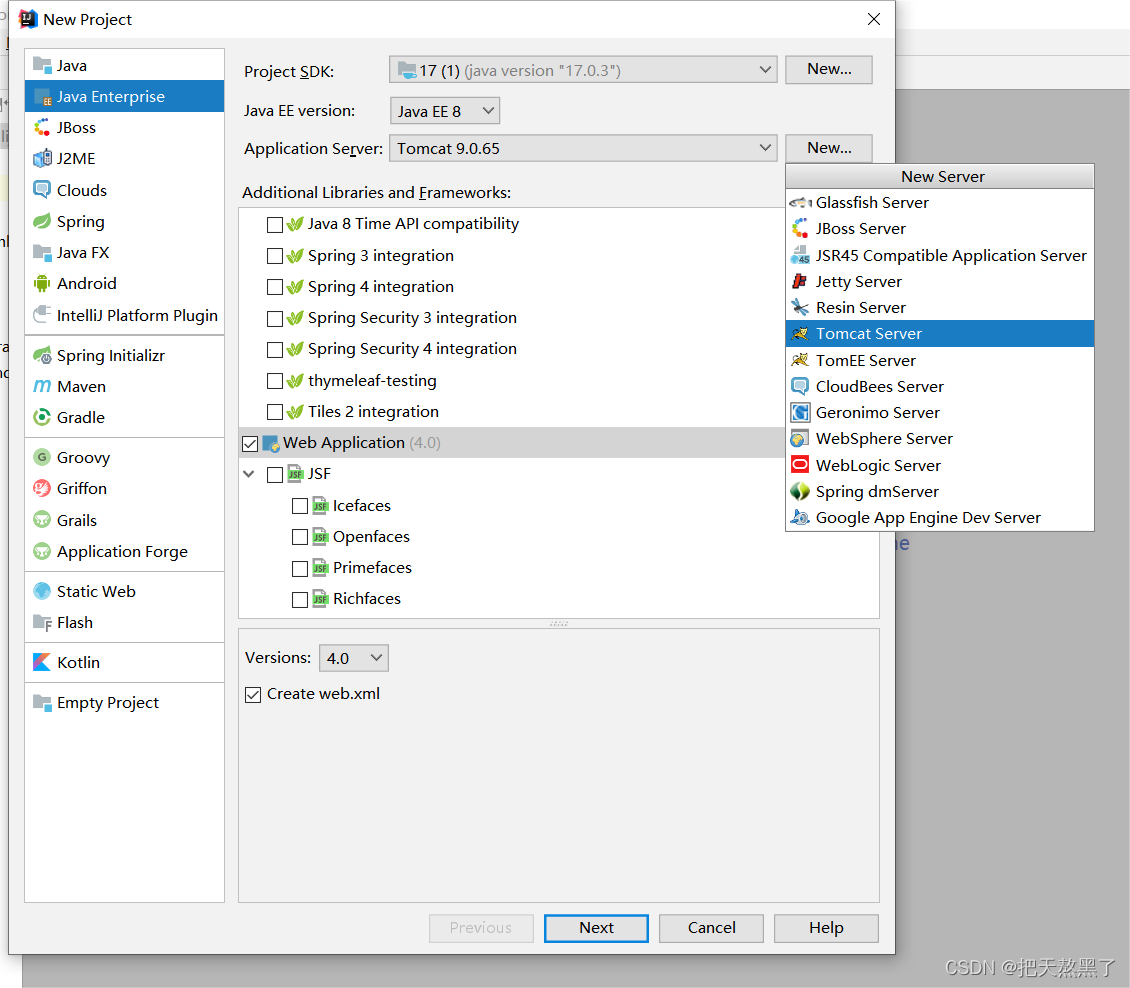Select the J2ME icon

coord(43,159)
